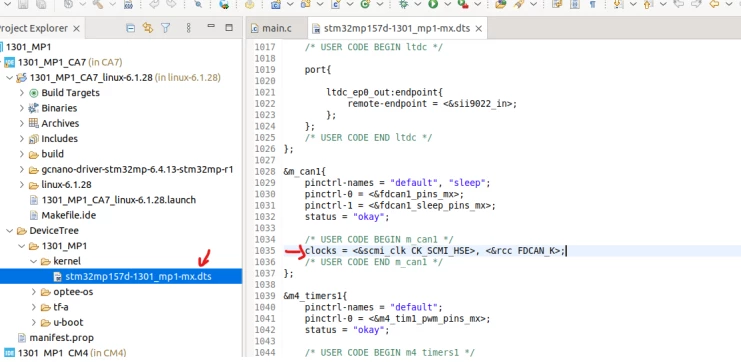Select the manifest.prop file
The height and width of the screenshot is (362, 741).
point(61,337)
